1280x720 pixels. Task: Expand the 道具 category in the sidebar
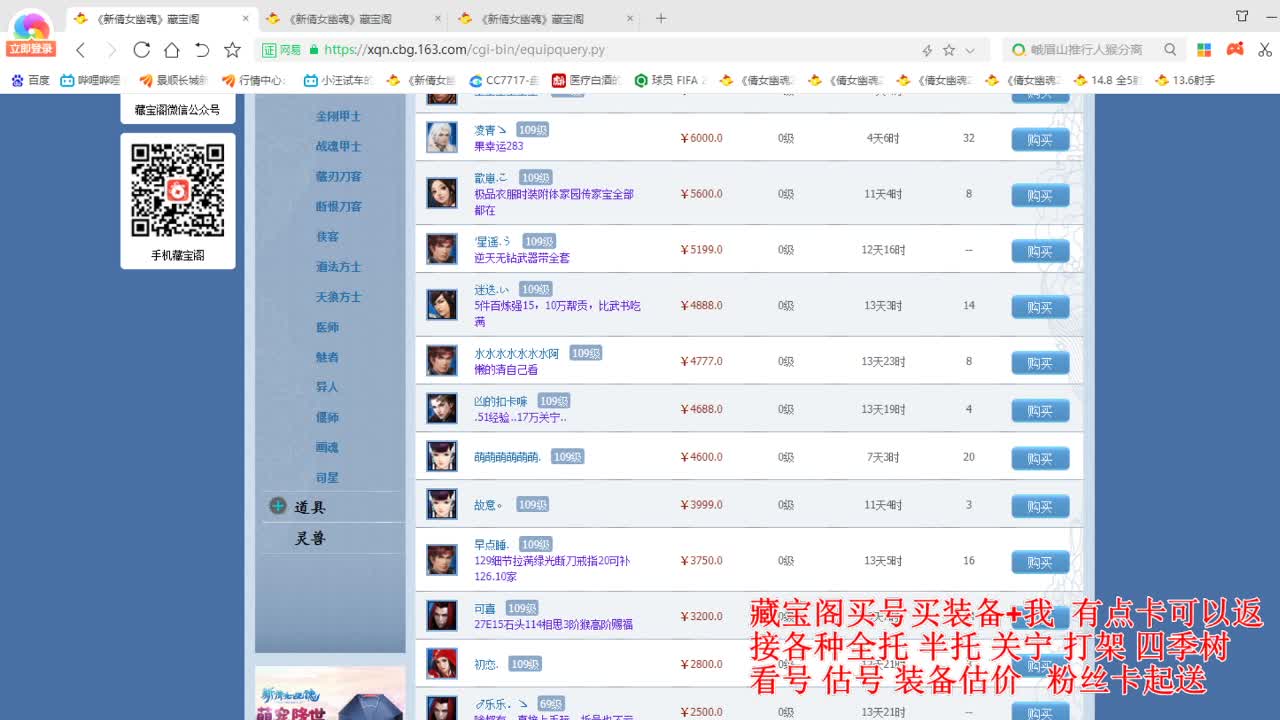point(304,507)
